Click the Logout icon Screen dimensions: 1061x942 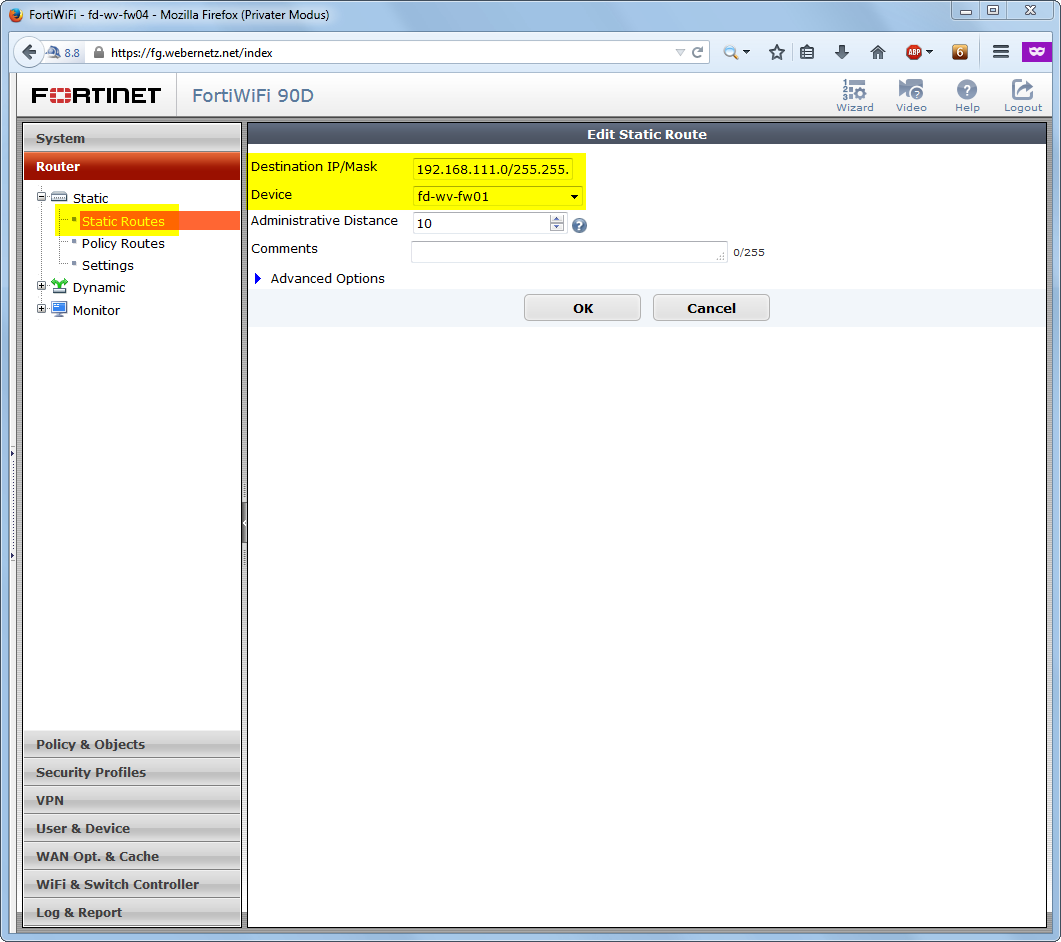[x=1022, y=95]
